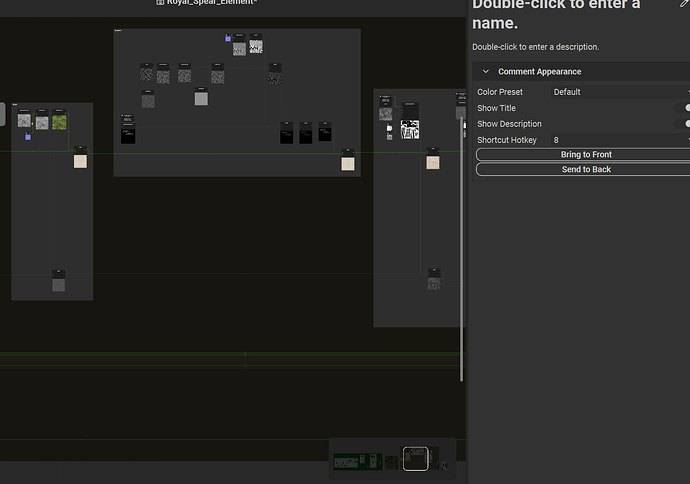The height and width of the screenshot is (484, 690).
Task: Click the minimap viewport rectangle
Action: pos(415,459)
